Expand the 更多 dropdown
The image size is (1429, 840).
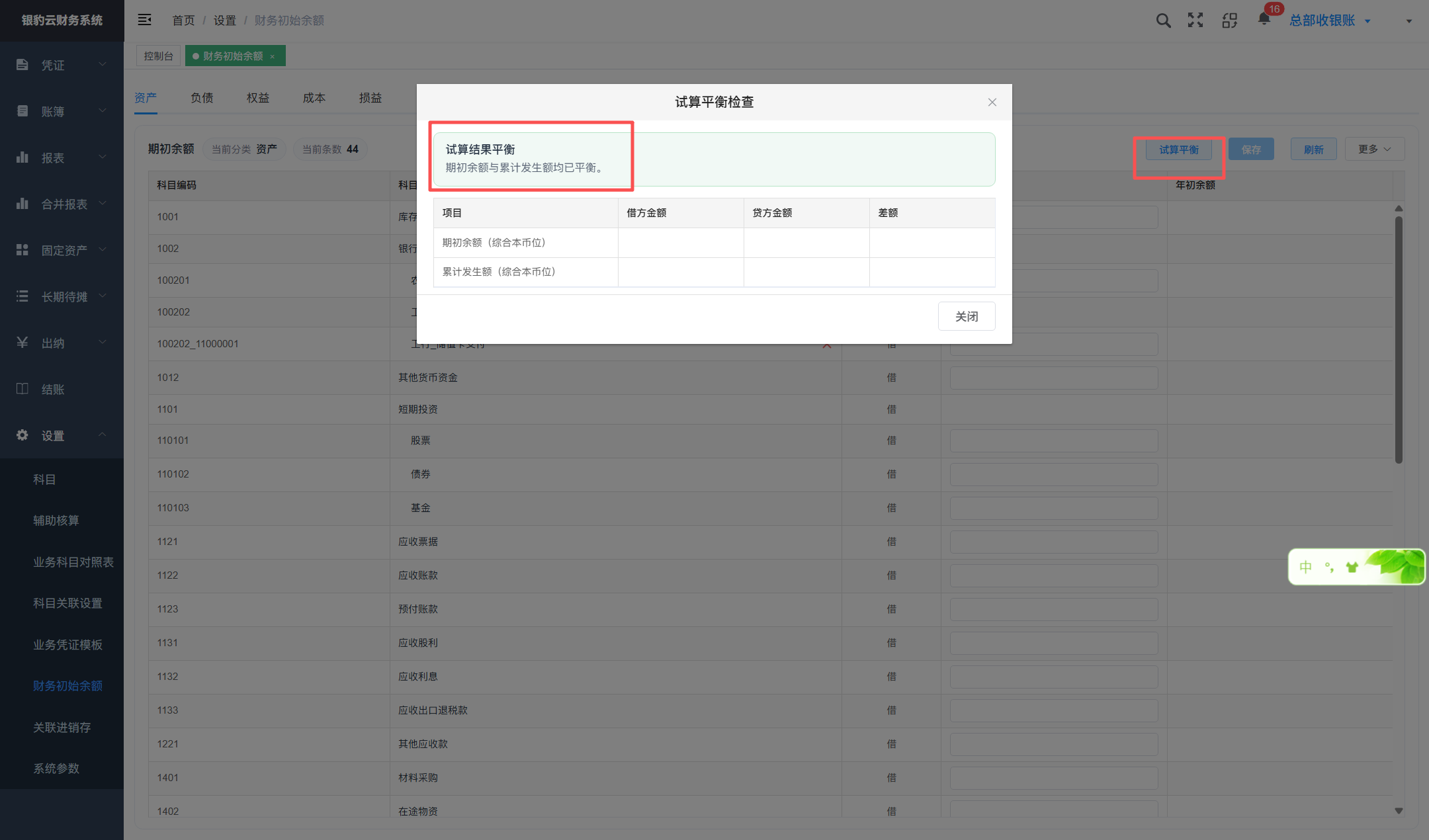tap(1375, 149)
